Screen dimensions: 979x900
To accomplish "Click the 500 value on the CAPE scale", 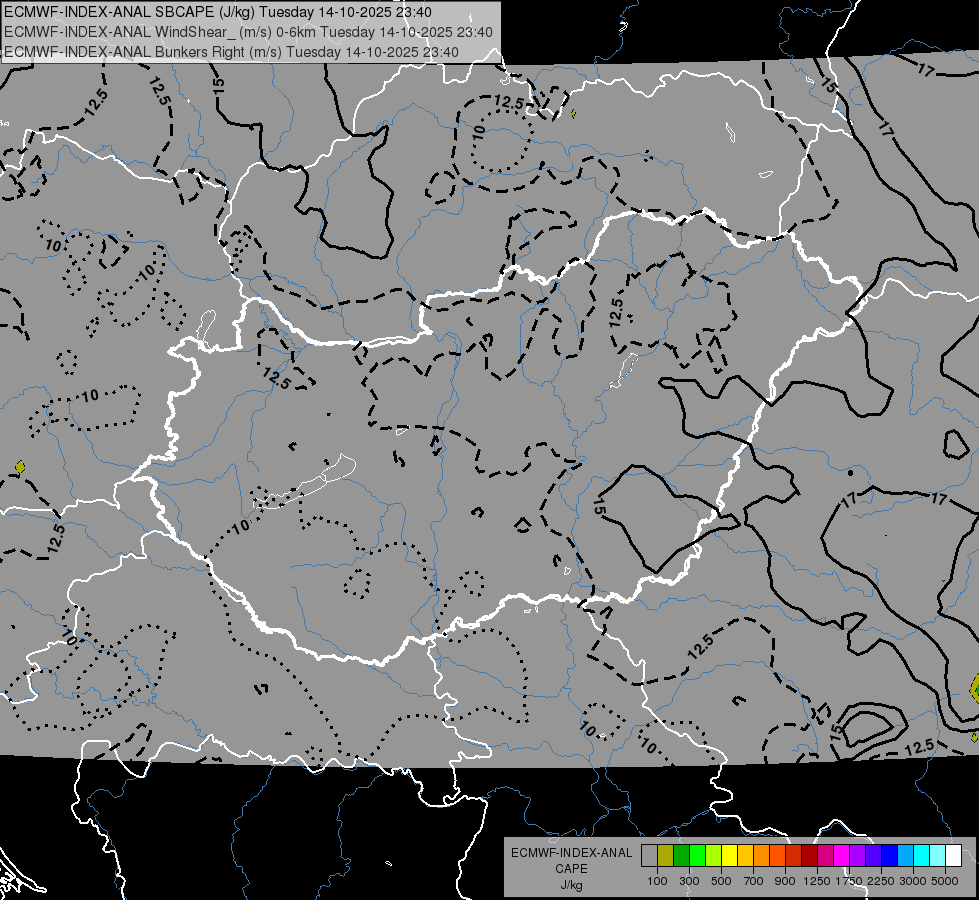I will (721, 881).
